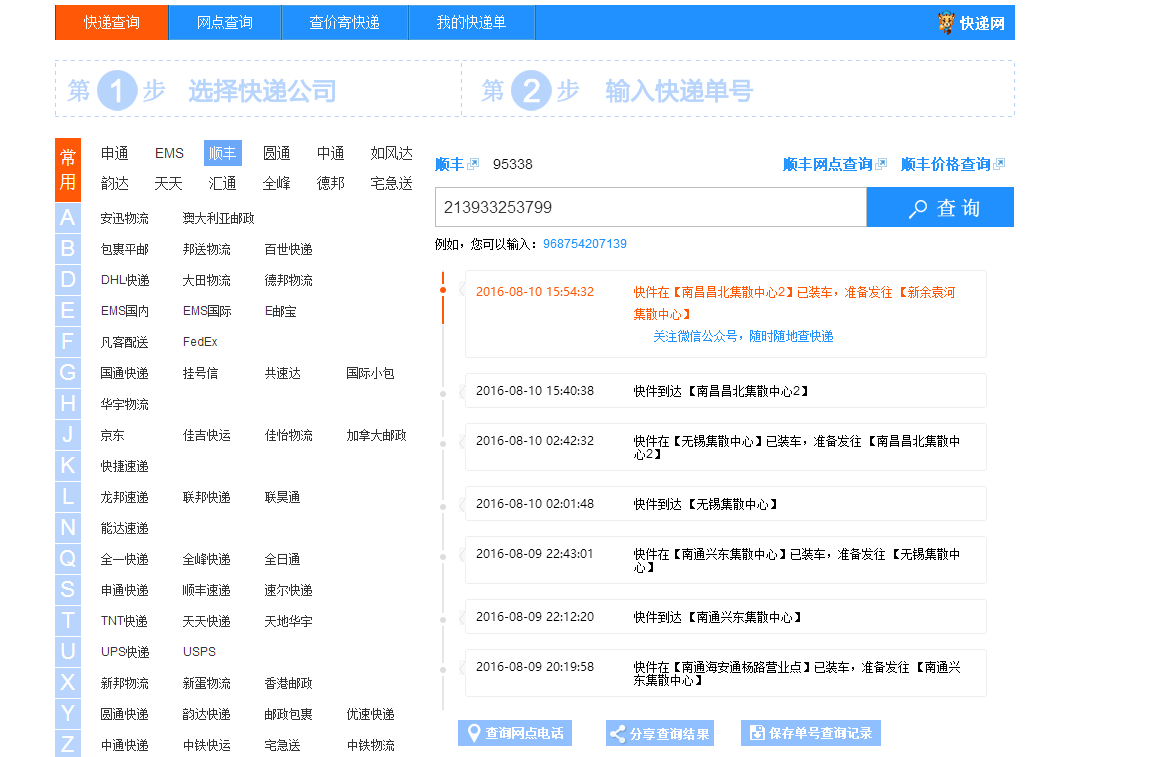Switch to the 网点查询 tab

(225, 22)
